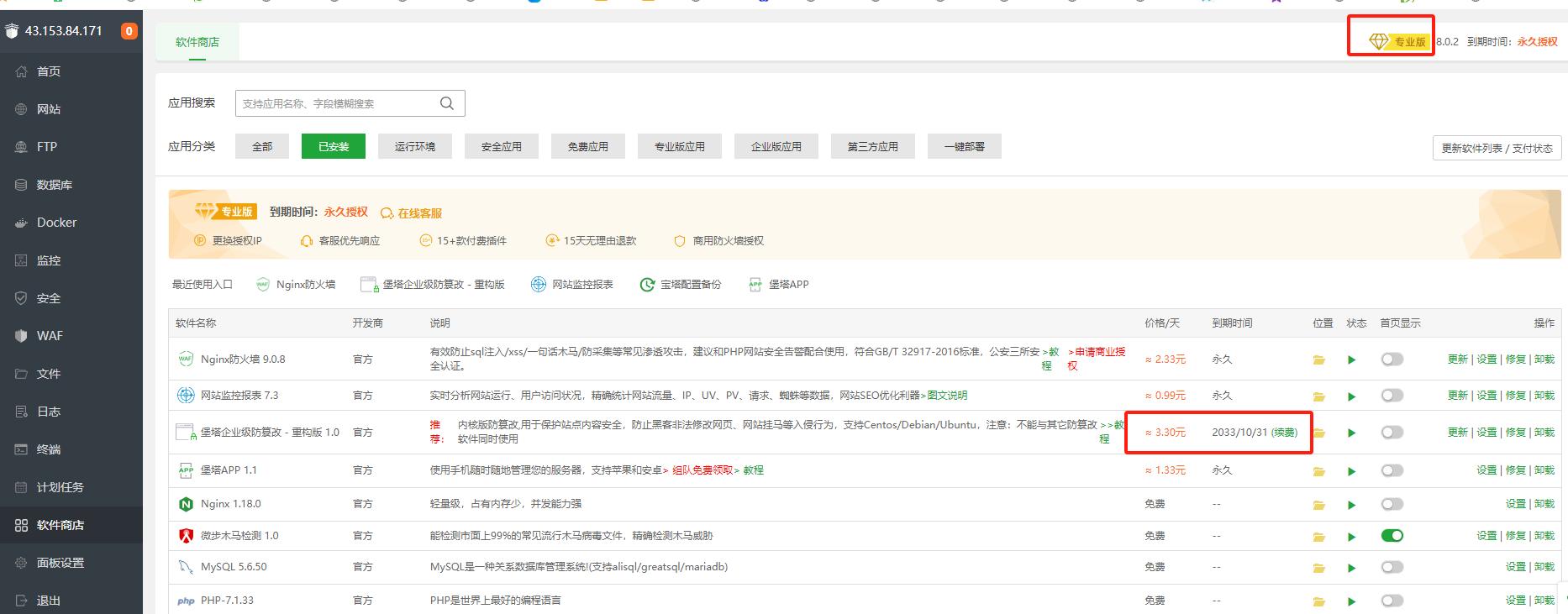The height and width of the screenshot is (614, 1568).
Task: Select the 免费应用 category filter
Action: click(588, 146)
